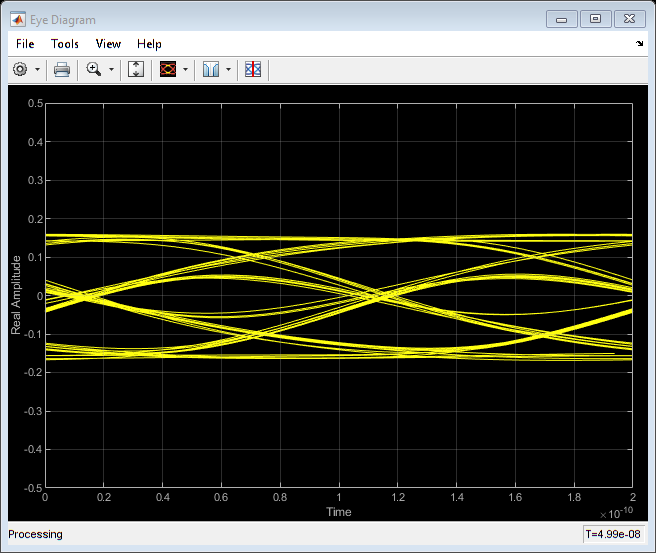Select the eye diagram line plot icon
Viewport: 656px width, 553px height.
coord(168,69)
